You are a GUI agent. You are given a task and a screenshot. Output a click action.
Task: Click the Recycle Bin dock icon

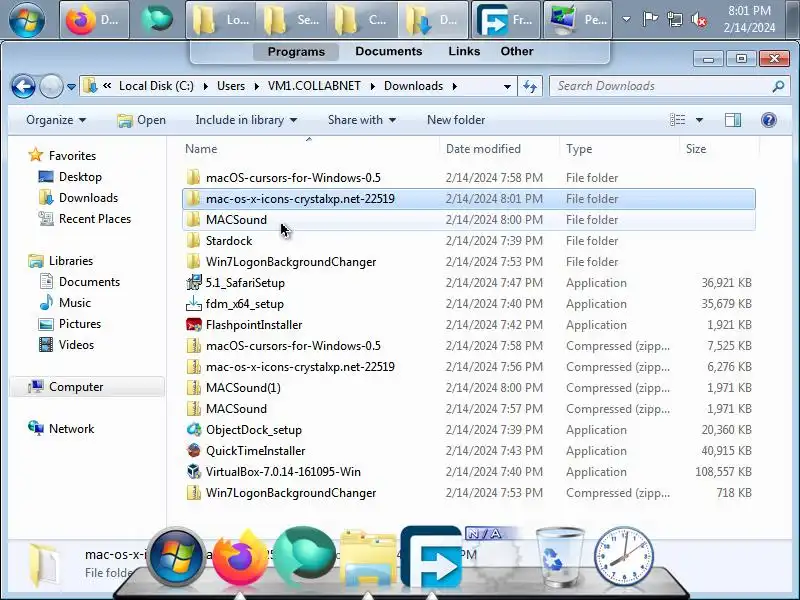(x=560, y=557)
